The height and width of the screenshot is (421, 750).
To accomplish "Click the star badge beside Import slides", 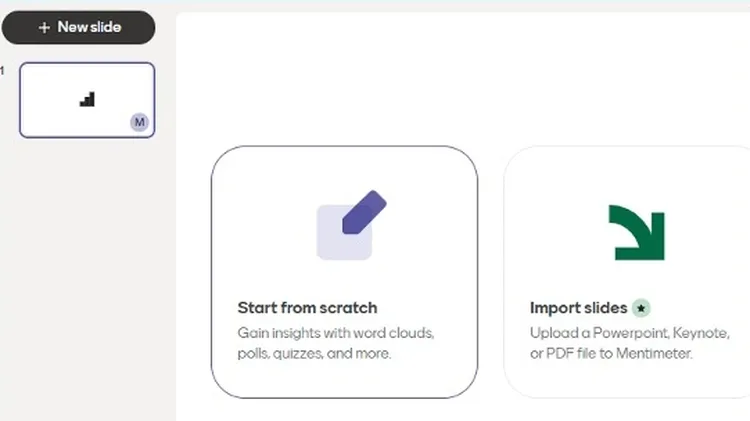I will (641, 308).
